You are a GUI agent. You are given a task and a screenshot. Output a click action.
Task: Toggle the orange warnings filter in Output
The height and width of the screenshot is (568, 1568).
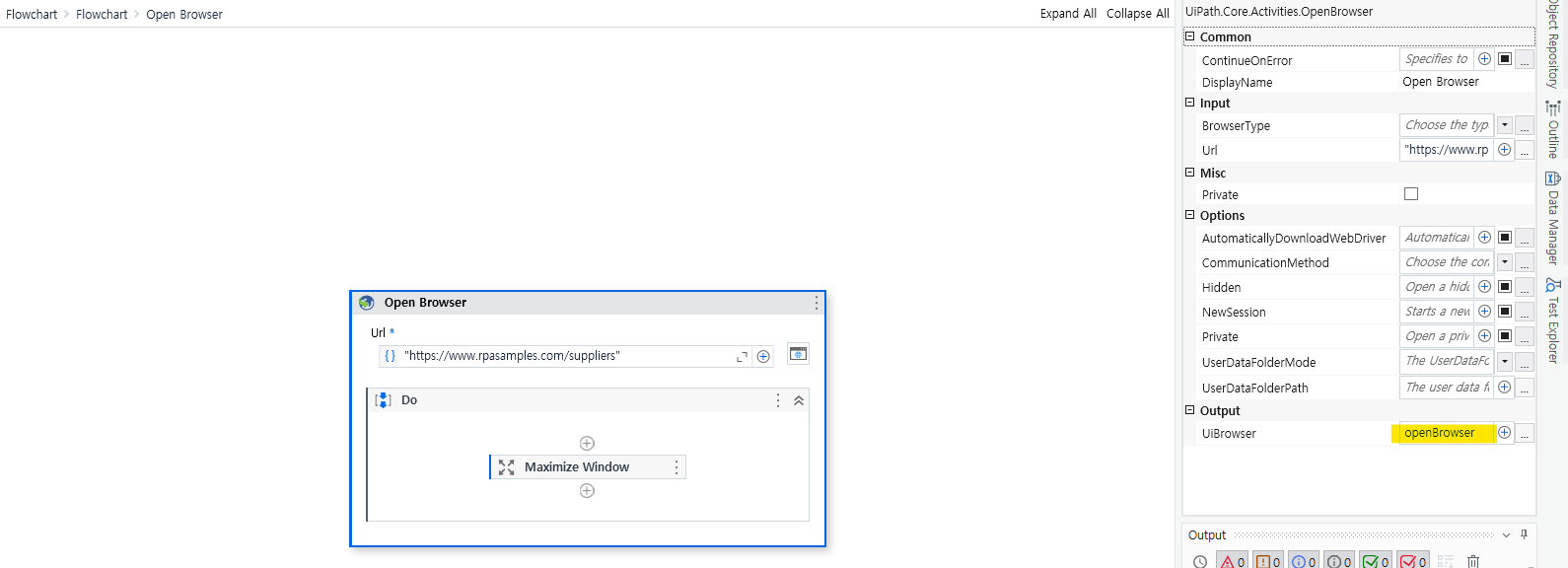(1269, 561)
